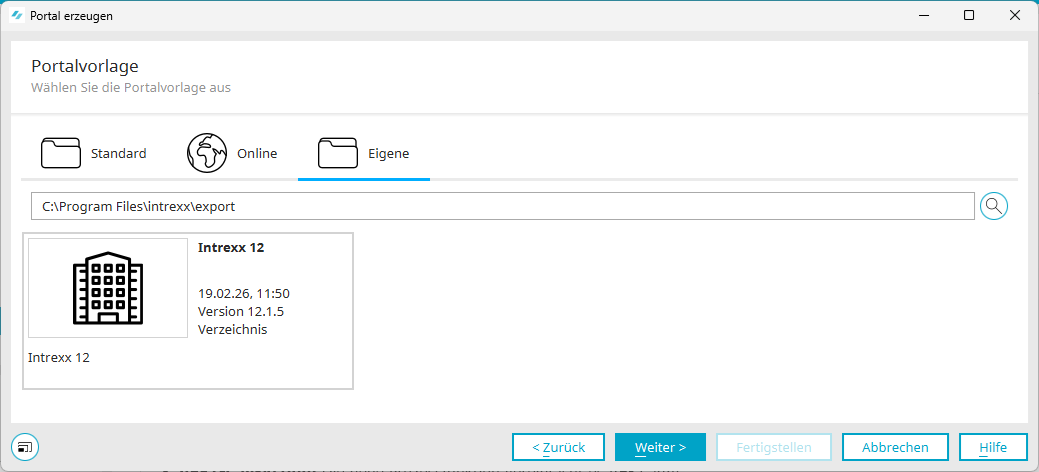Screen dimensions: 1039x472
Task: Click the Intrexx app icon in title bar
Action: pyautogui.click(x=16, y=15)
